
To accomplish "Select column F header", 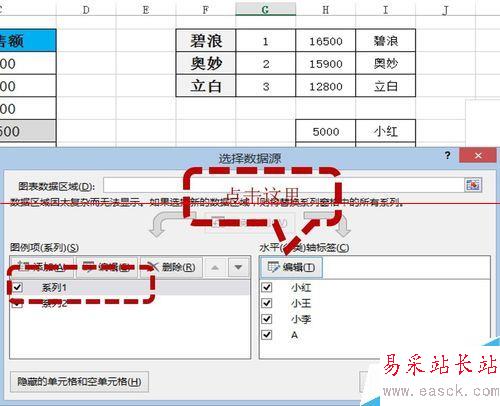I will pos(206,9).
